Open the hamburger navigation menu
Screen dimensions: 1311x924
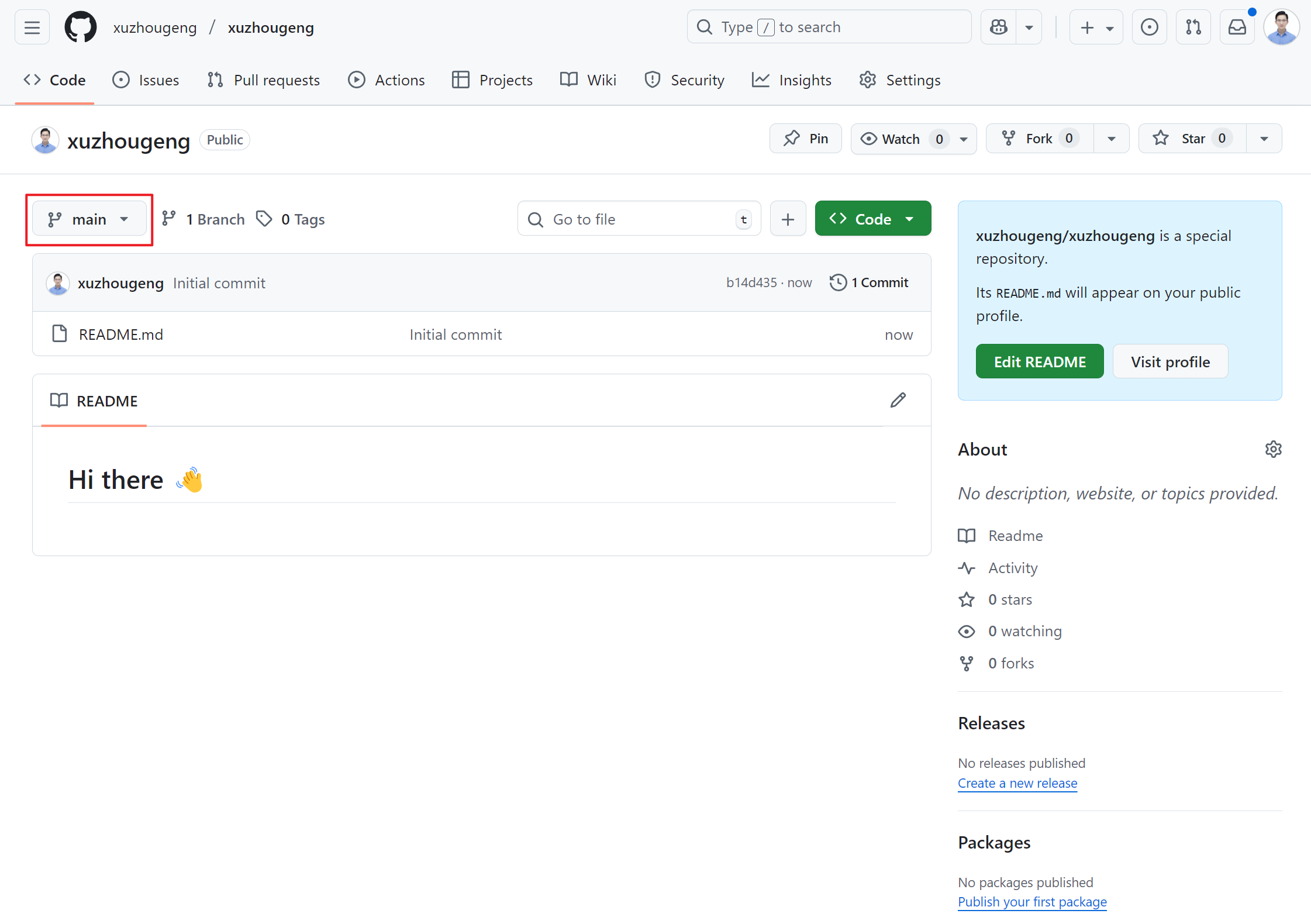click(32, 27)
